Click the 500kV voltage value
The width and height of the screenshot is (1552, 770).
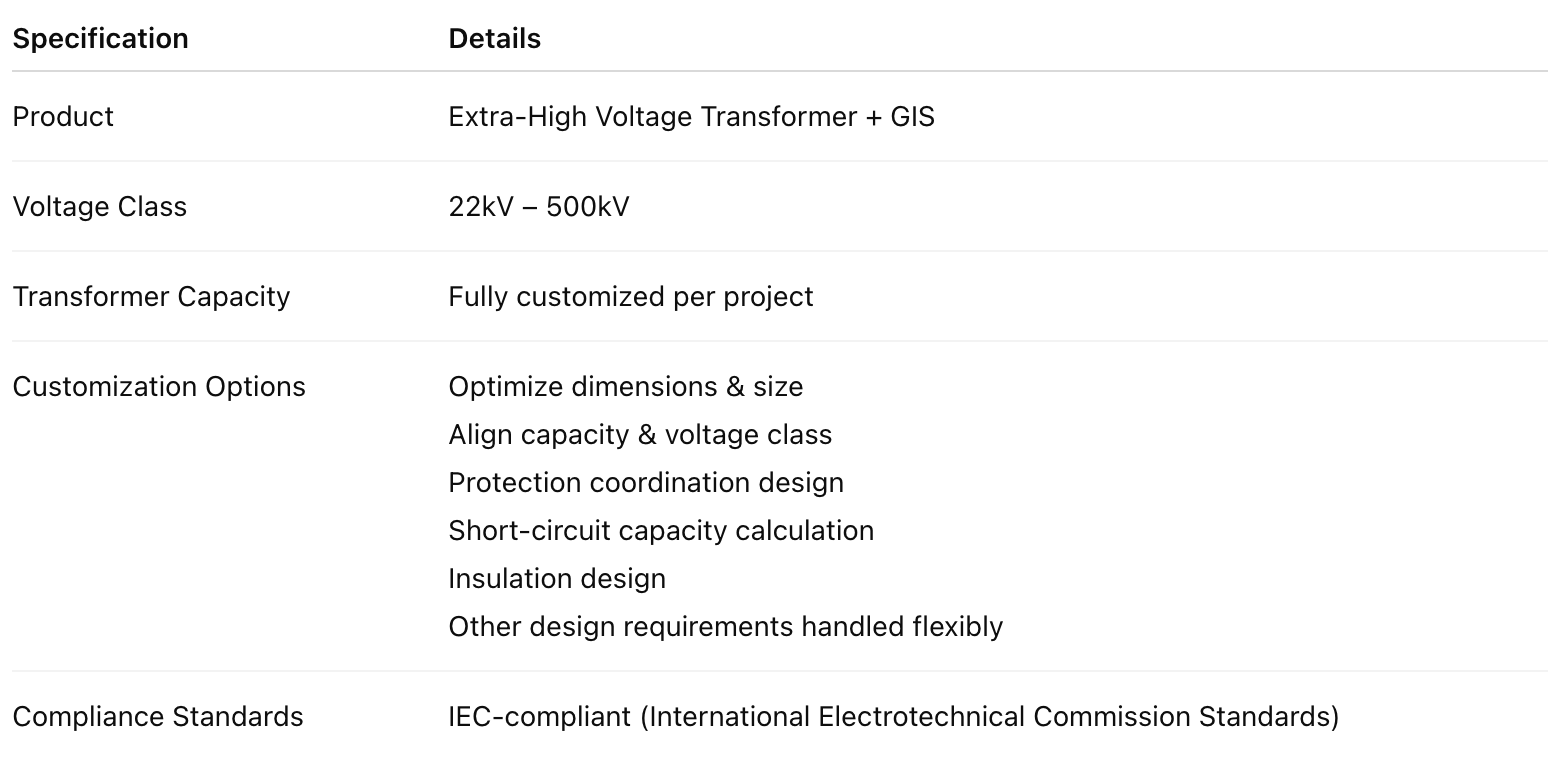[x=588, y=207]
